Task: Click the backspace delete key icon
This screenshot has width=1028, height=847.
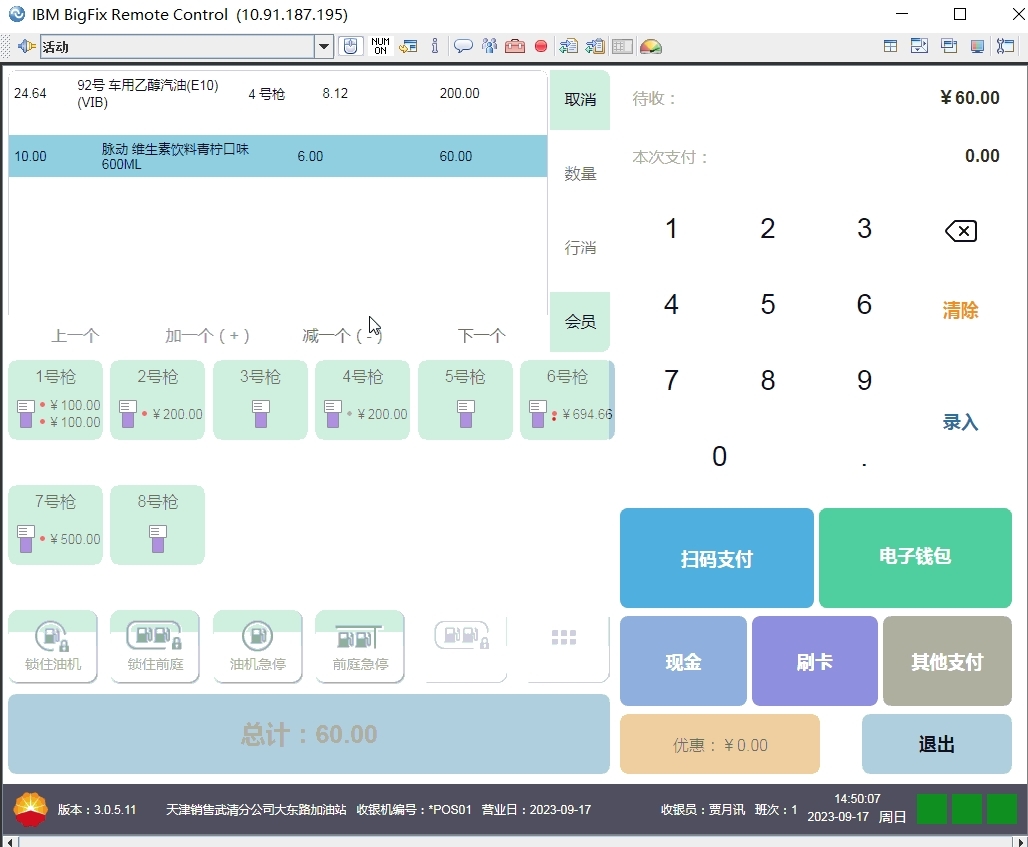Action: tap(960, 232)
